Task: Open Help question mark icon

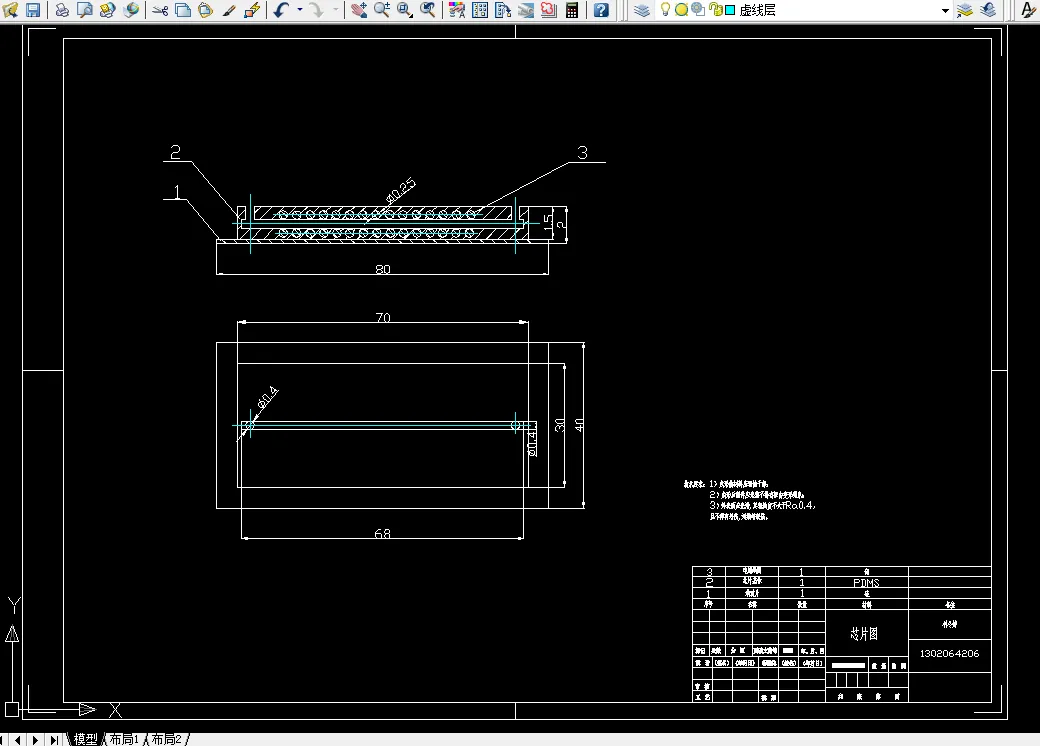Action: (x=601, y=9)
